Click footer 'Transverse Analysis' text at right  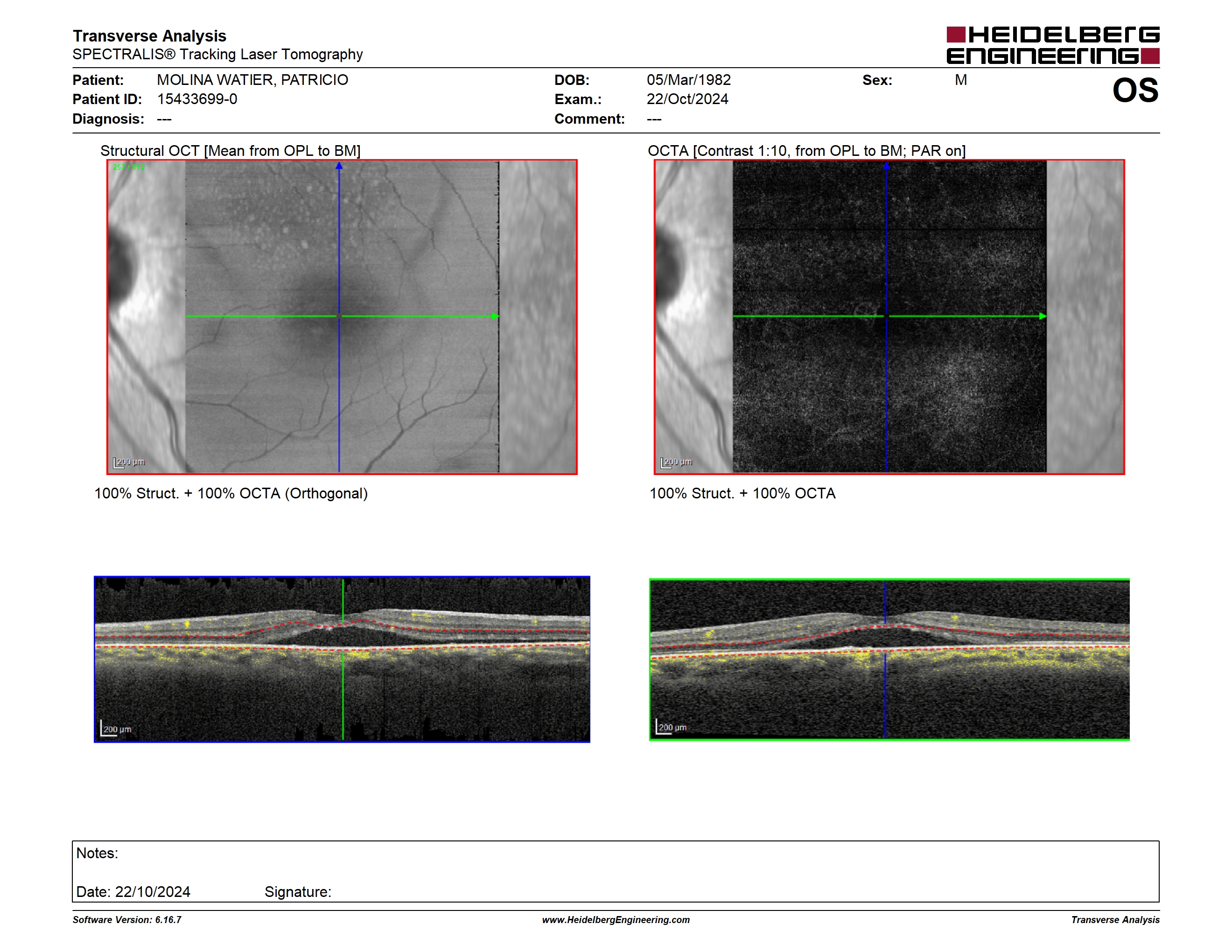click(x=1115, y=920)
